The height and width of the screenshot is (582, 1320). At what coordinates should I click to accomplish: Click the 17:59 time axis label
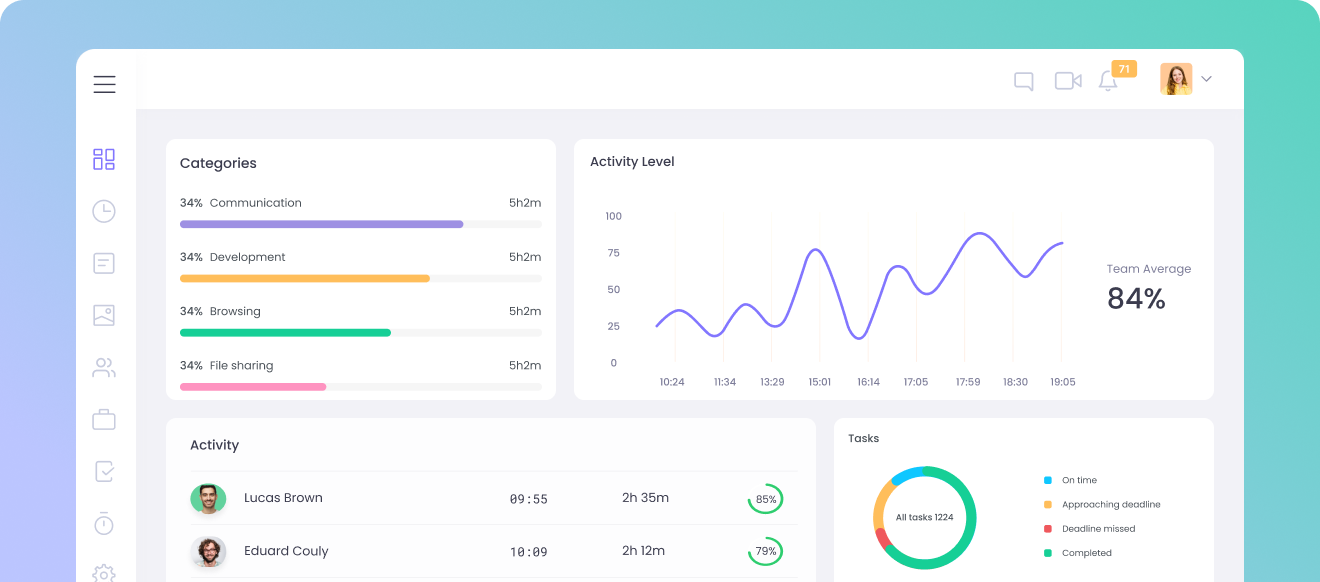point(968,382)
